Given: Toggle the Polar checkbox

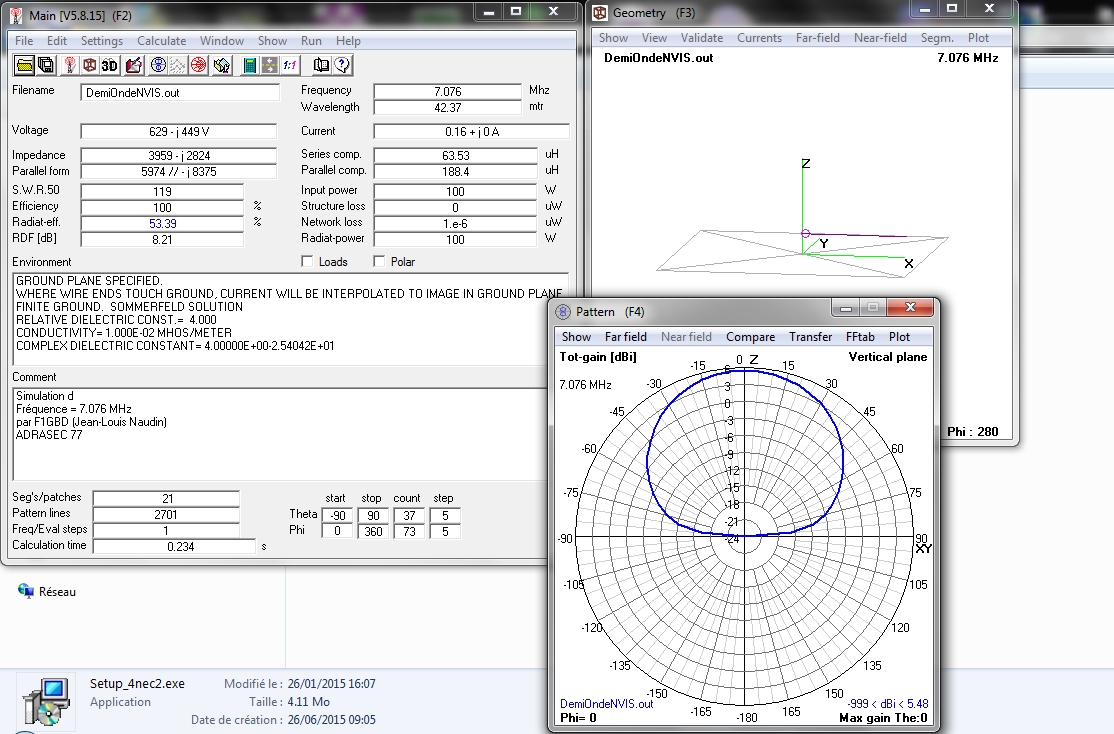Looking at the screenshot, I should (x=379, y=262).
